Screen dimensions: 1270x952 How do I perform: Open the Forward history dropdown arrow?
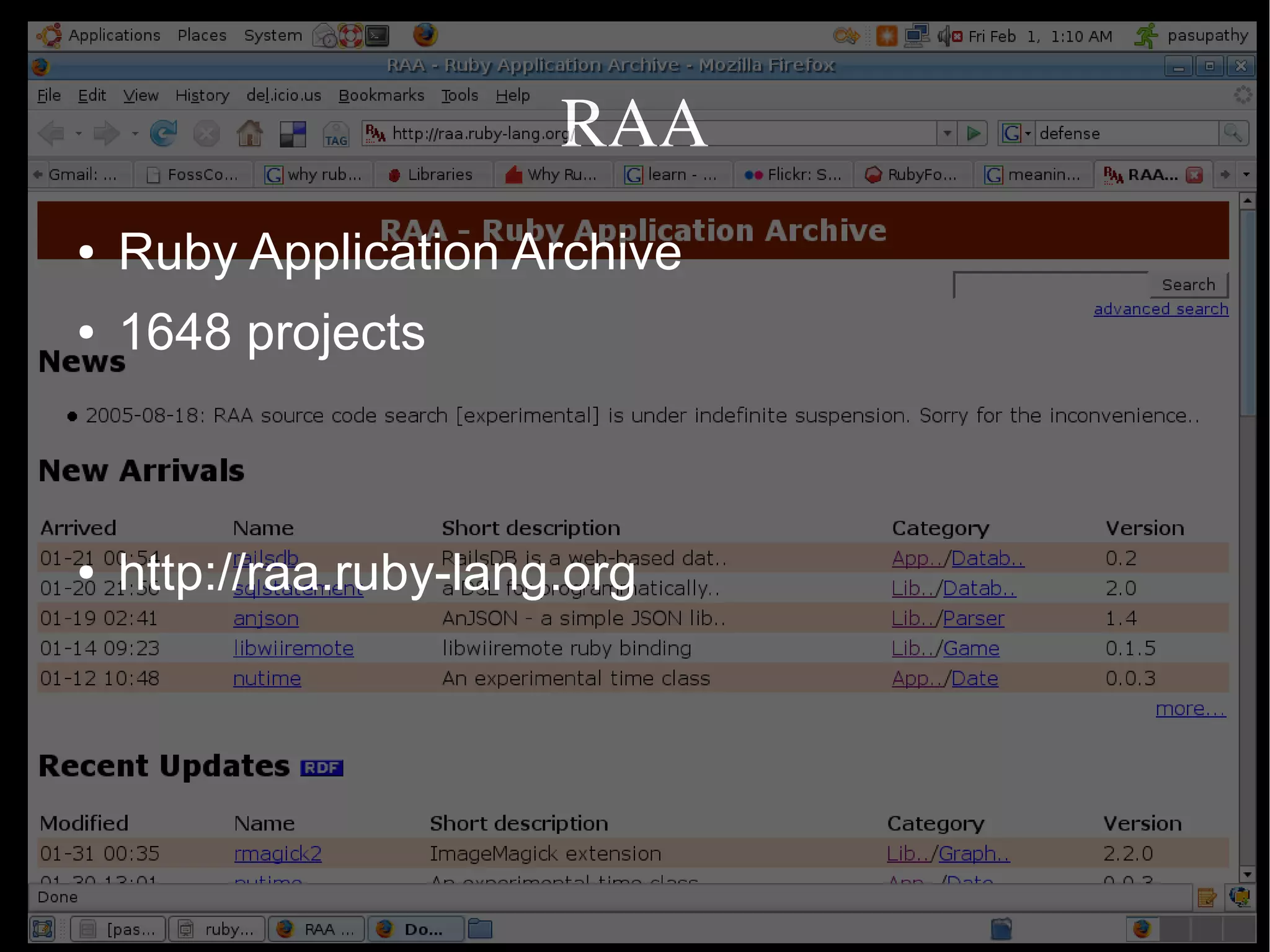tap(135, 133)
